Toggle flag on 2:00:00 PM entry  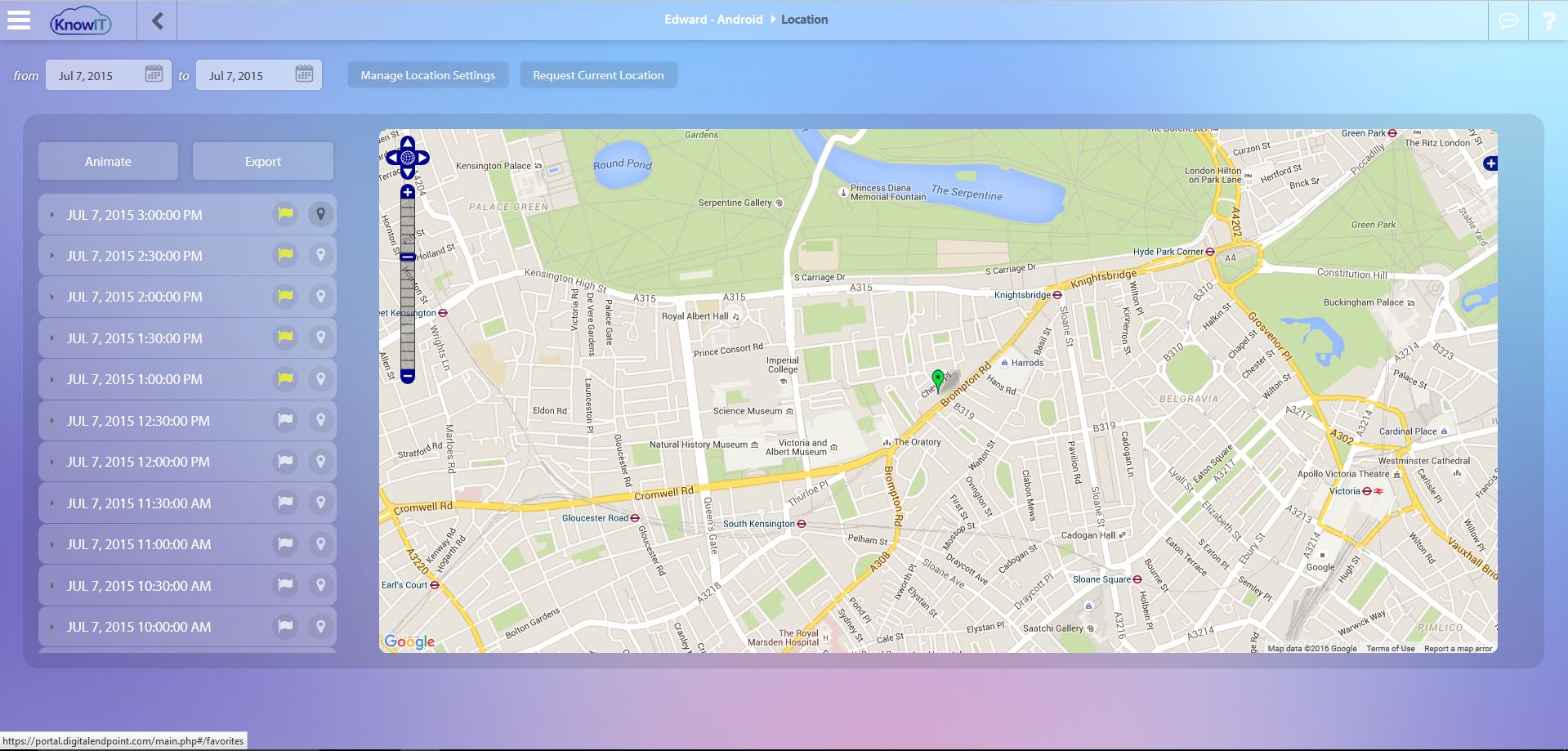tap(285, 296)
